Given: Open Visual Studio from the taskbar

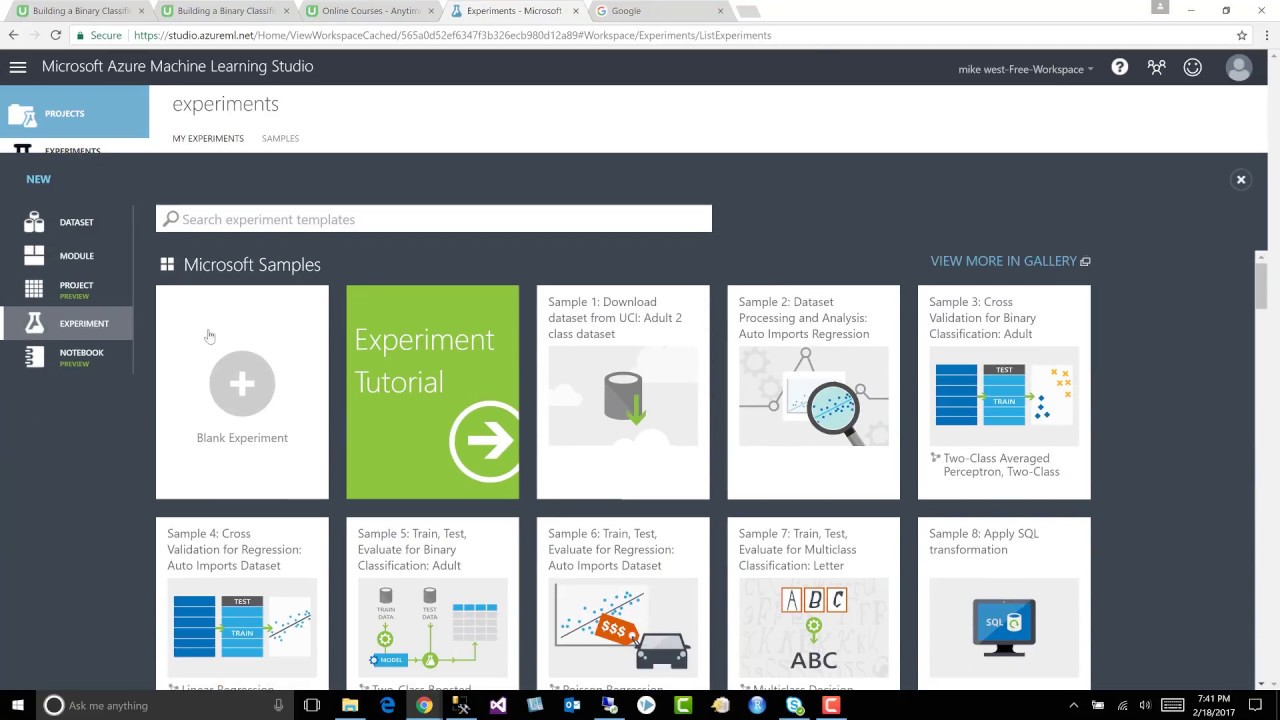Looking at the screenshot, I should [x=498, y=705].
